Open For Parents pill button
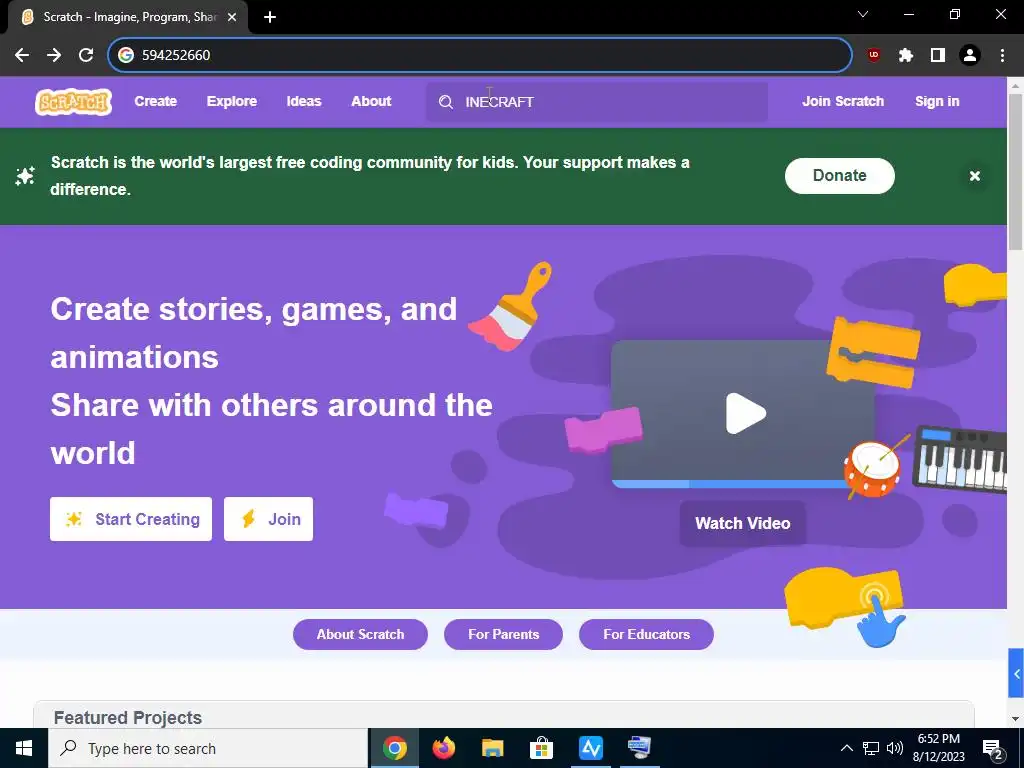 point(503,634)
